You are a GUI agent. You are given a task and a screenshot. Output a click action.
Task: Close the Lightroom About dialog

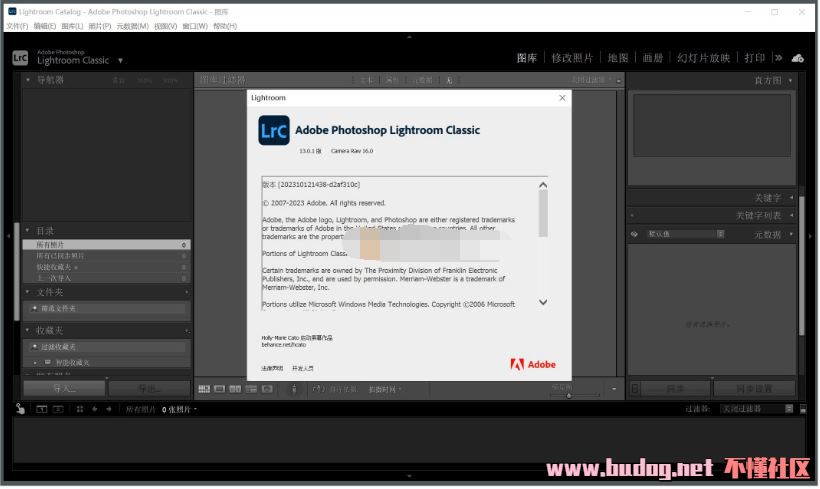coord(563,98)
